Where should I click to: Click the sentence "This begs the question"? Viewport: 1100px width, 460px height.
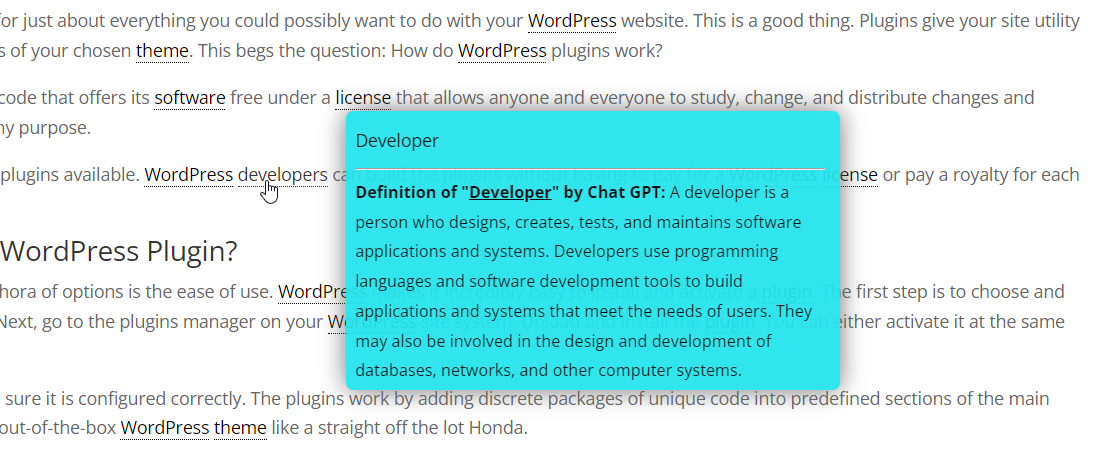(x=290, y=51)
